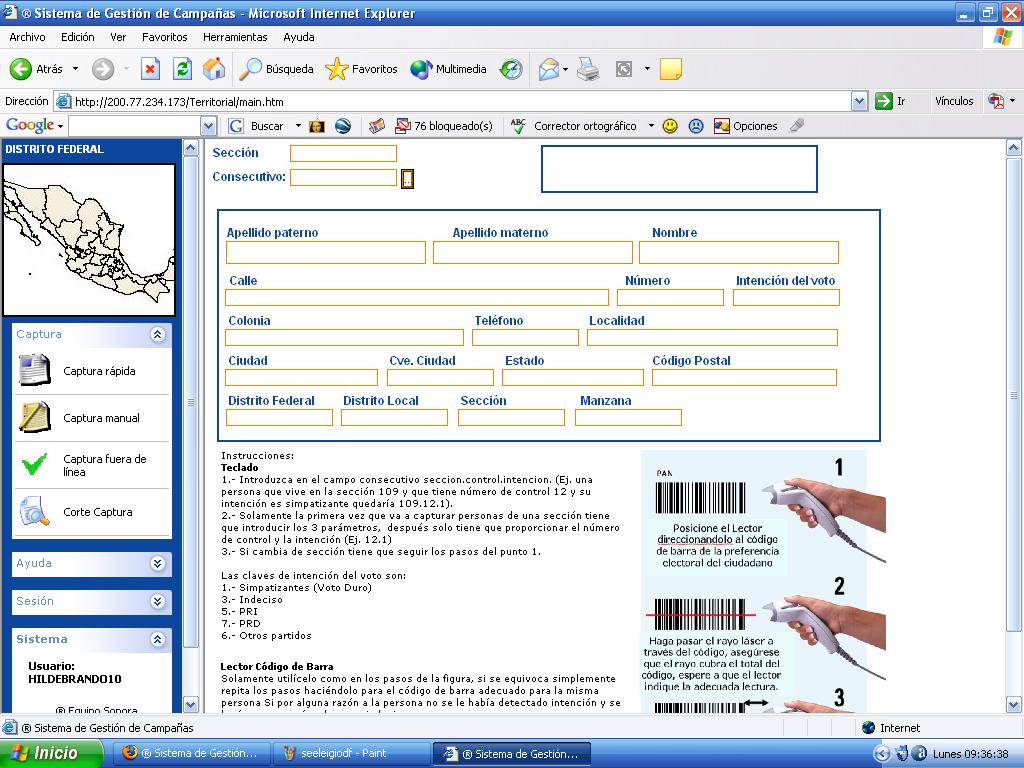Go to the home page icon
1024x768 pixels.
tap(214, 69)
